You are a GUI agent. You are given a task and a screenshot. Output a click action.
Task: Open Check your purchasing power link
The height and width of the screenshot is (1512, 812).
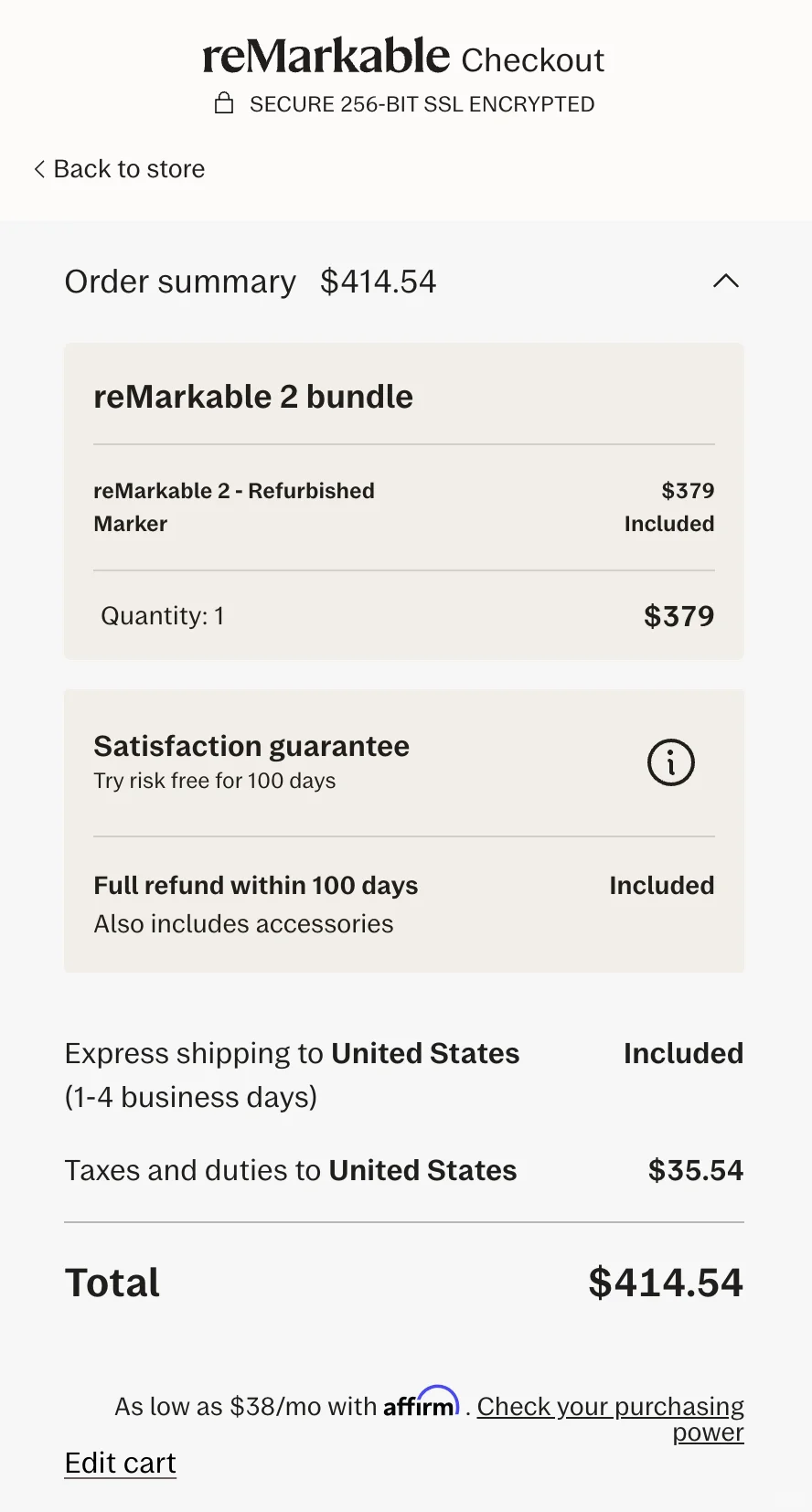click(x=611, y=1418)
